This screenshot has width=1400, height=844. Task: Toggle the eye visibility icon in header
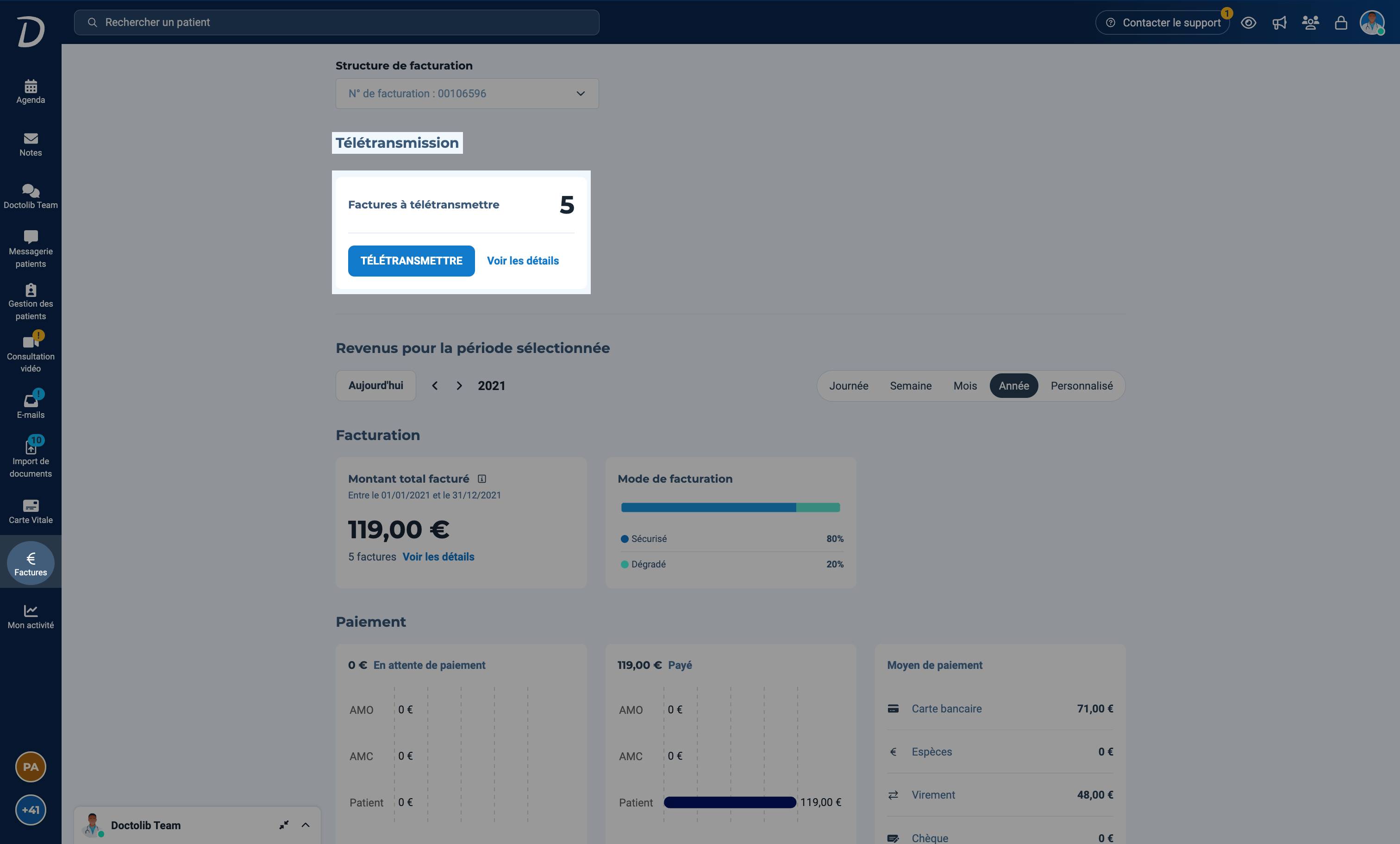[x=1248, y=23]
